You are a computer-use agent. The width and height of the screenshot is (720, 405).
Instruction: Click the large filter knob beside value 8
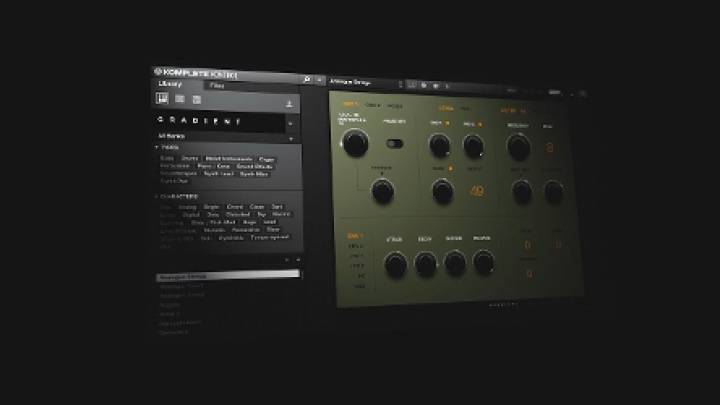coord(518,147)
